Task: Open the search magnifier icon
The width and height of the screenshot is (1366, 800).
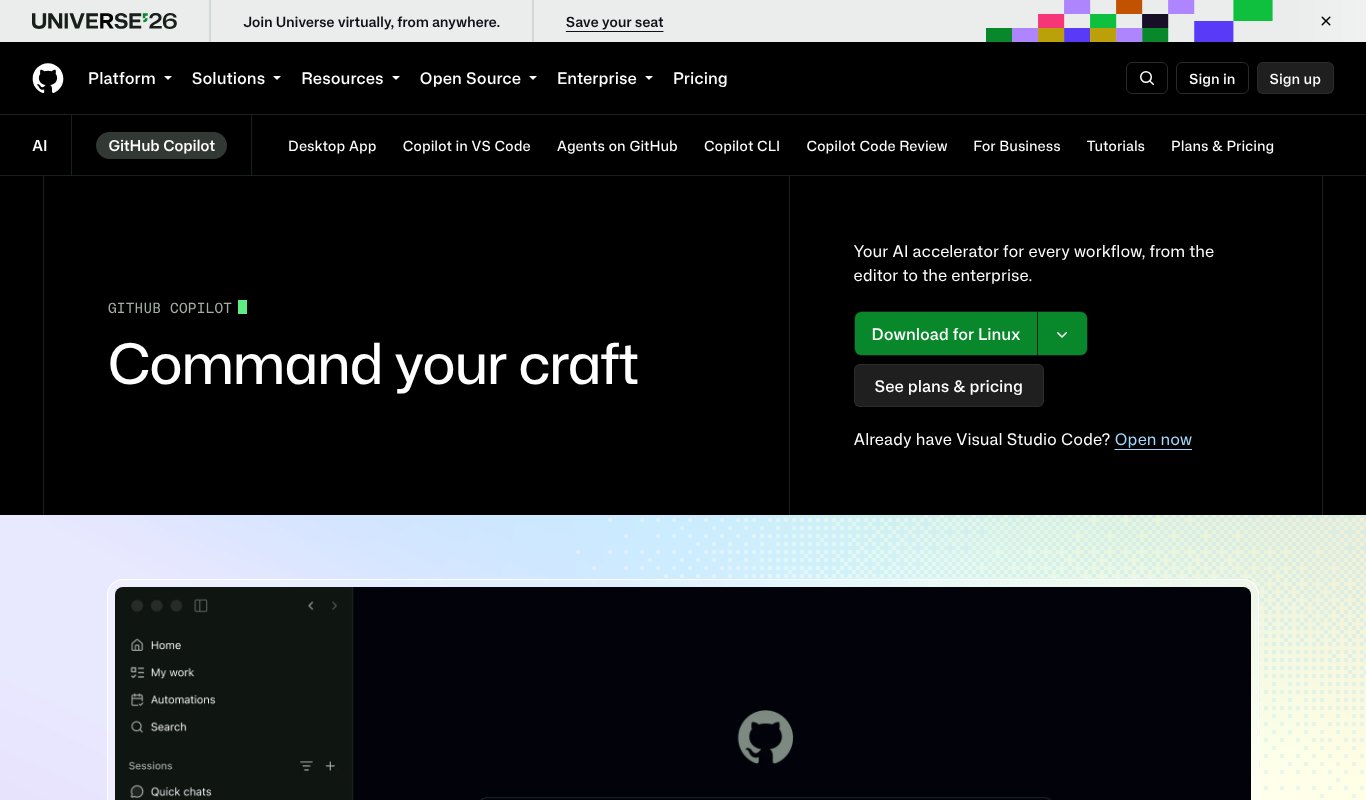Action: 1147,78
